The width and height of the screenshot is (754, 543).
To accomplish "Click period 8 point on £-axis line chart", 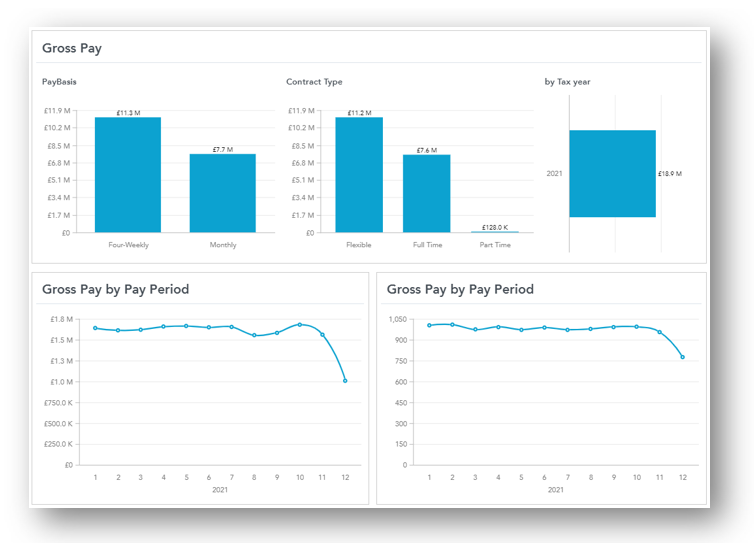I will point(254,336).
